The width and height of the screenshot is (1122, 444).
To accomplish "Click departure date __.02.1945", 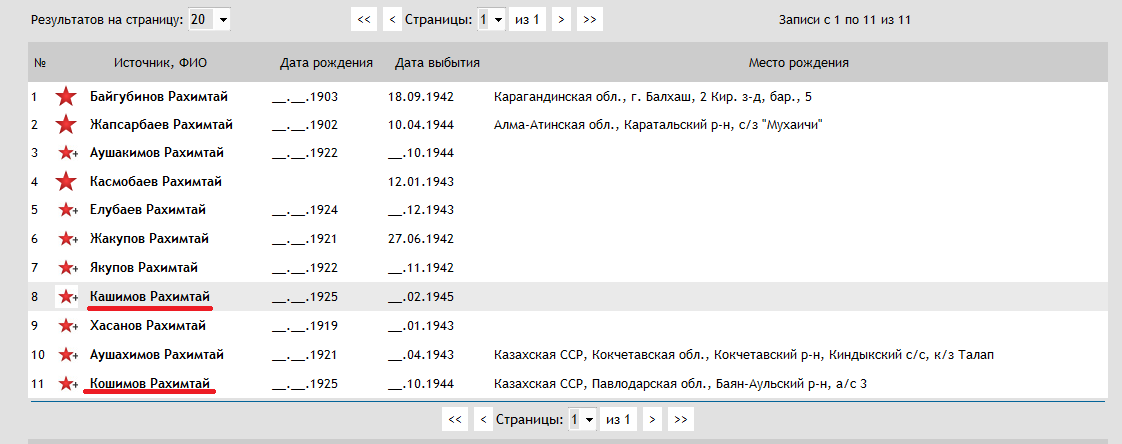I will click(x=421, y=297).
